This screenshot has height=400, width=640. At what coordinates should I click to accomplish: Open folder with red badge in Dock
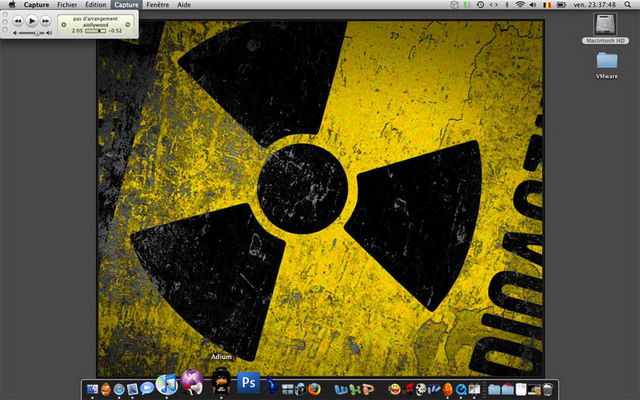[x=507, y=389]
